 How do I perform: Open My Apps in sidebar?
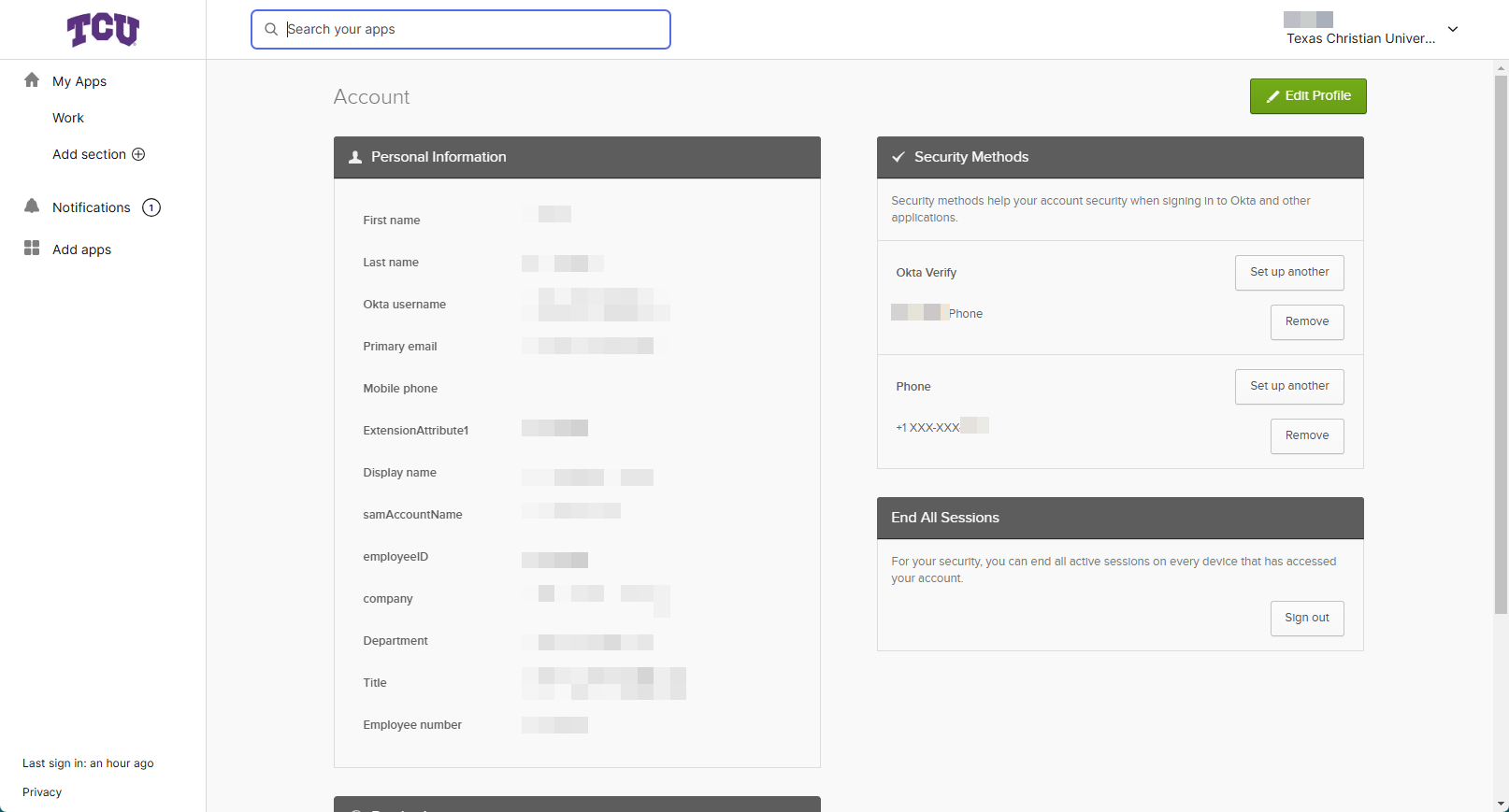click(79, 81)
